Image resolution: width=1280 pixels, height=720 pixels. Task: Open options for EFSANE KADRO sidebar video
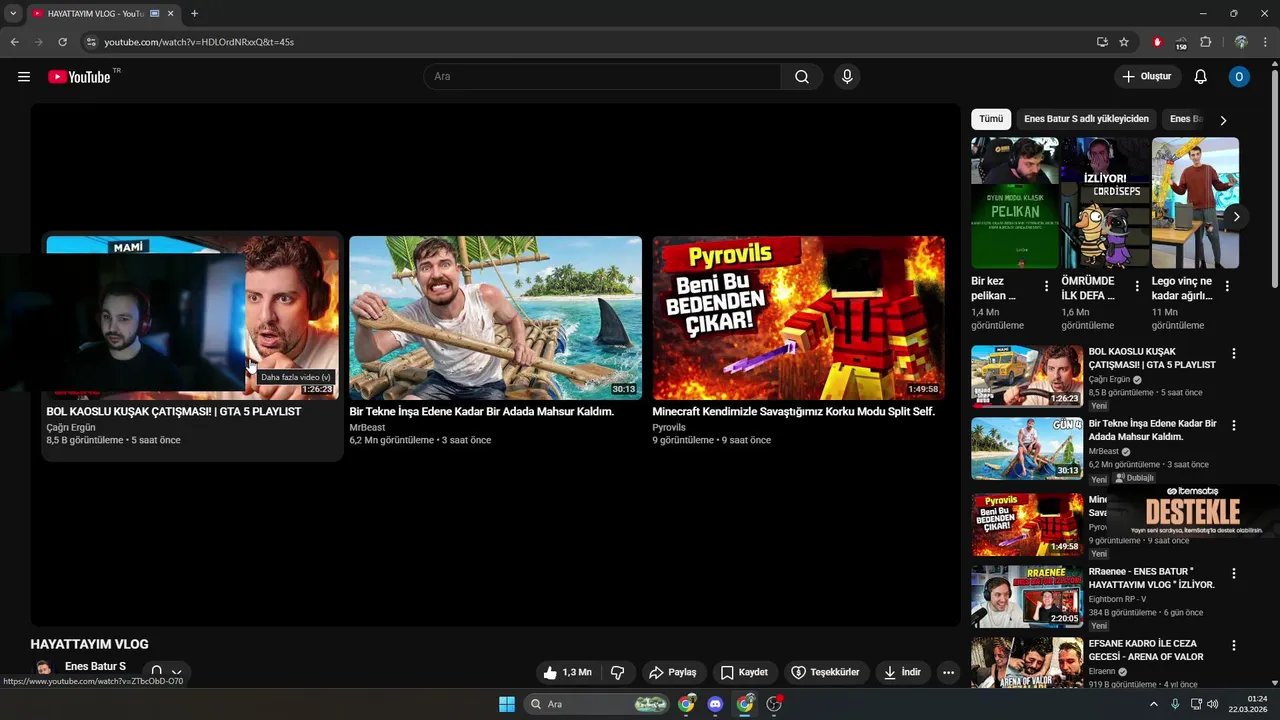(x=1234, y=646)
